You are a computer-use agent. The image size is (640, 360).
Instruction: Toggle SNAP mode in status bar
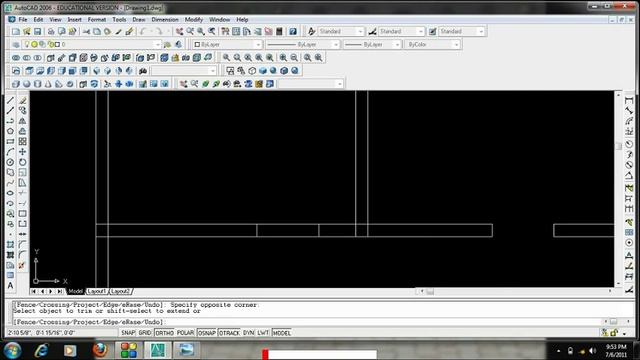point(128,333)
